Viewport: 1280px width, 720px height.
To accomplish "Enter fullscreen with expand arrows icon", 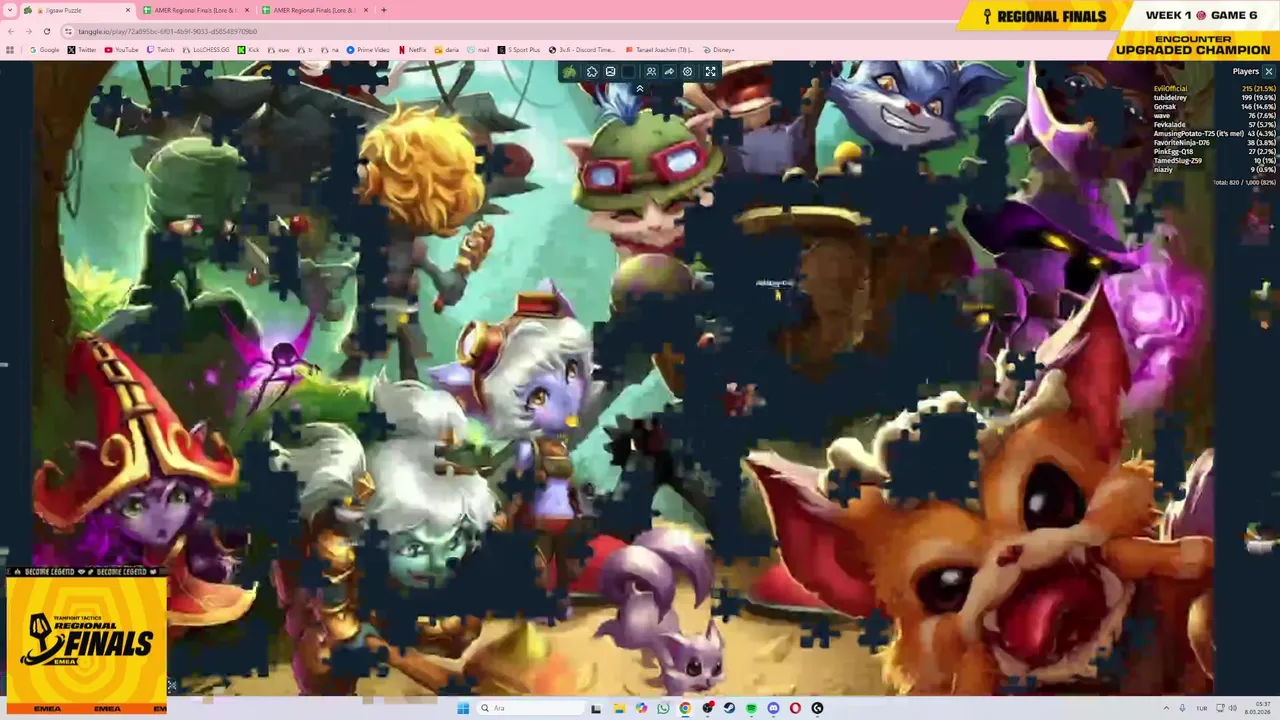I will [x=710, y=72].
